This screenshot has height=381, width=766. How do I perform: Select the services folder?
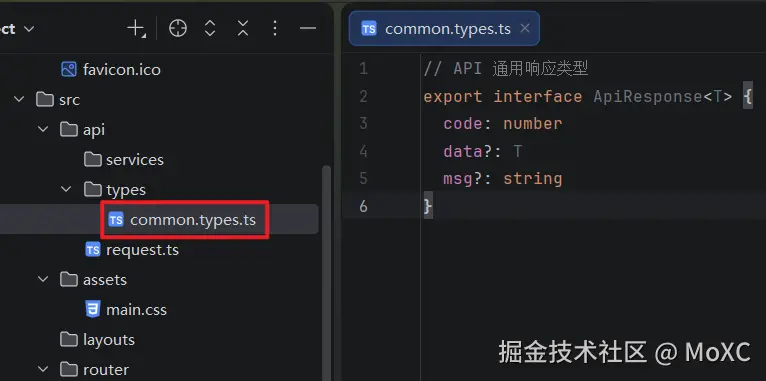135,160
